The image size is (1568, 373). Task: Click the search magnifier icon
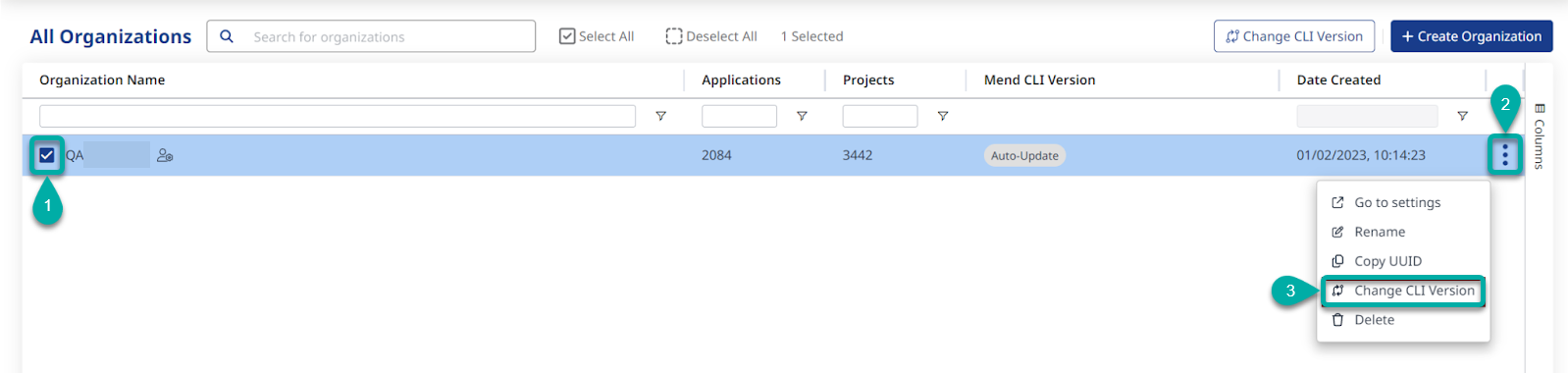tap(227, 36)
